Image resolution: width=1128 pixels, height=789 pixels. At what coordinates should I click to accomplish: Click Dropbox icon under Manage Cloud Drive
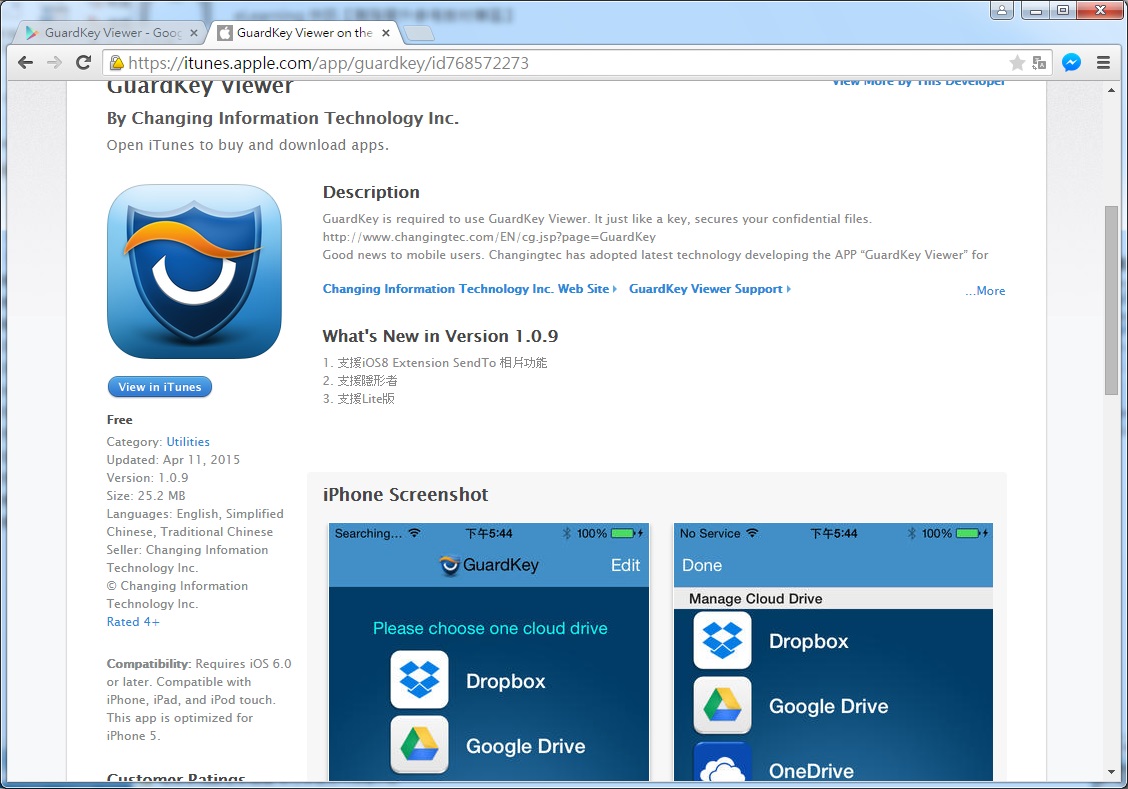[x=722, y=640]
